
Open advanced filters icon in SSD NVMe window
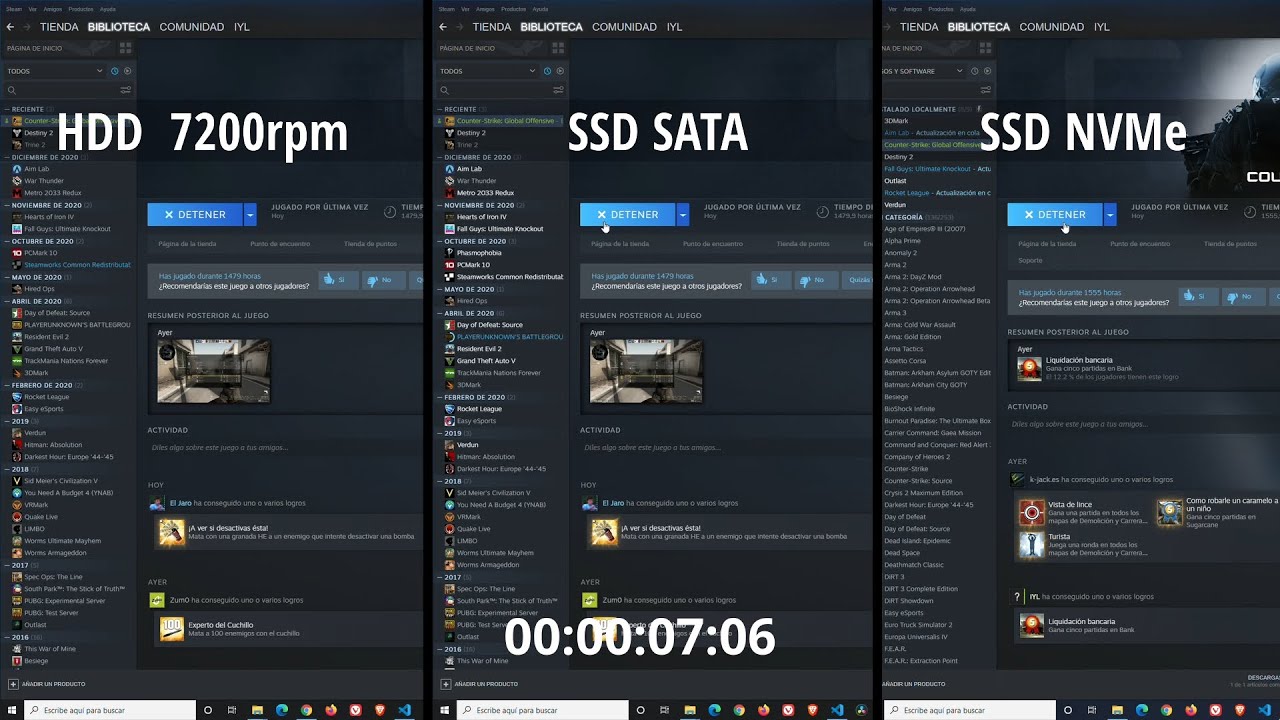point(985,90)
